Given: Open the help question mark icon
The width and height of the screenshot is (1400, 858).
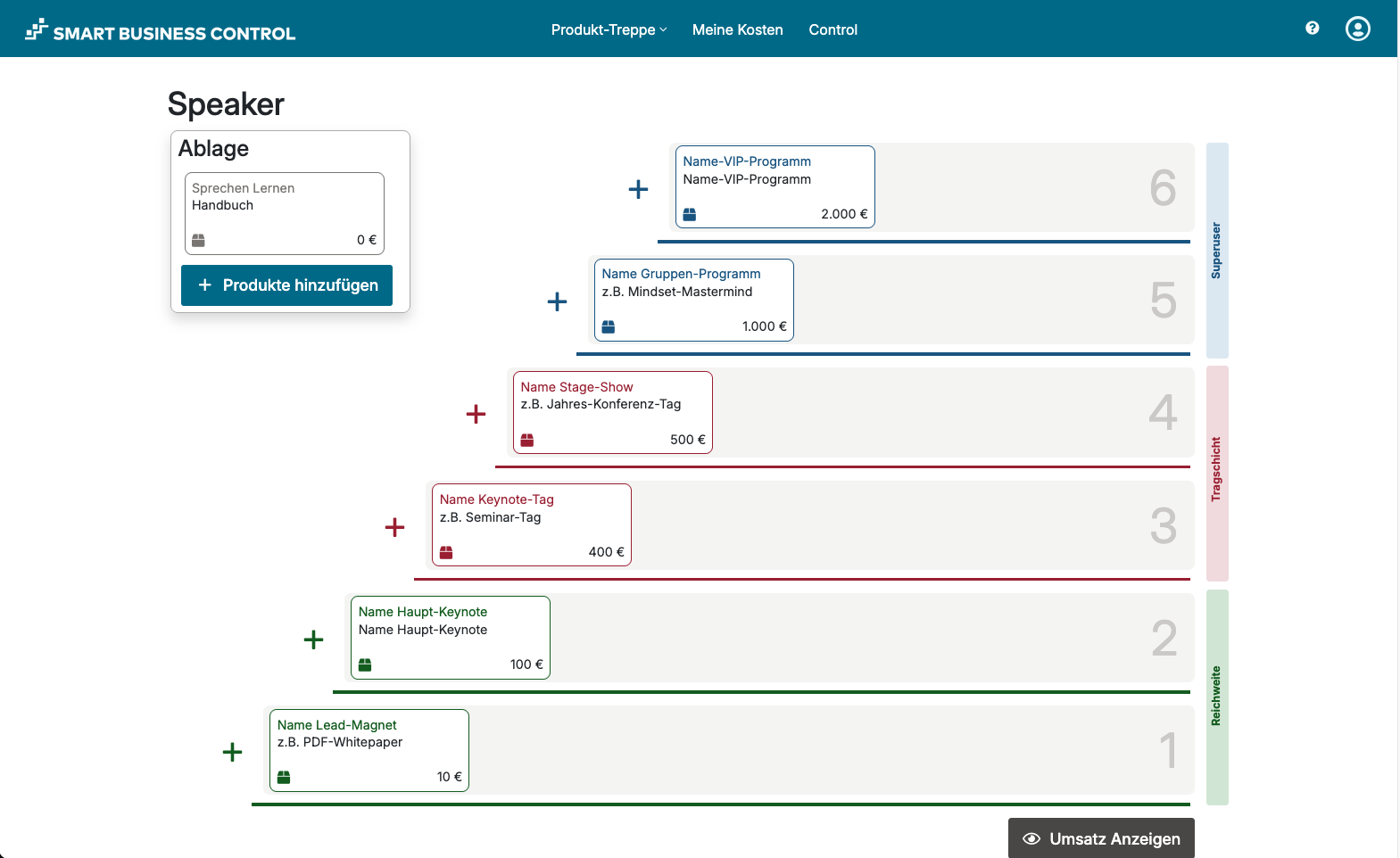Looking at the screenshot, I should pyautogui.click(x=1312, y=29).
